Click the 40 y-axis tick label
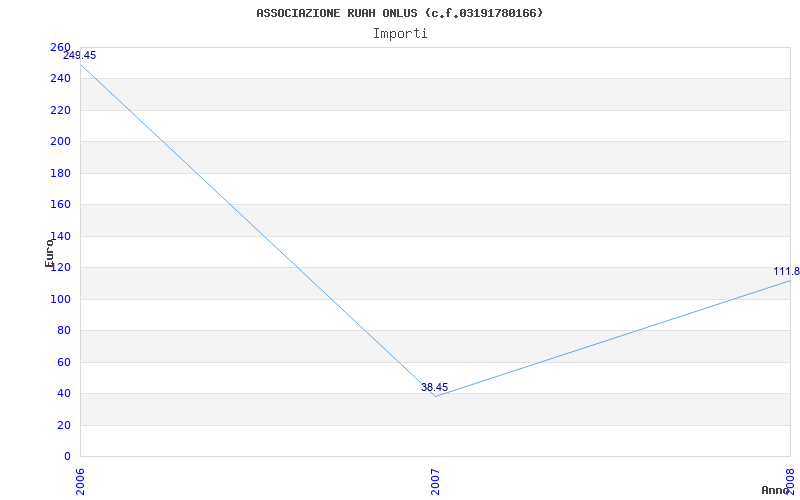 pyautogui.click(x=63, y=394)
